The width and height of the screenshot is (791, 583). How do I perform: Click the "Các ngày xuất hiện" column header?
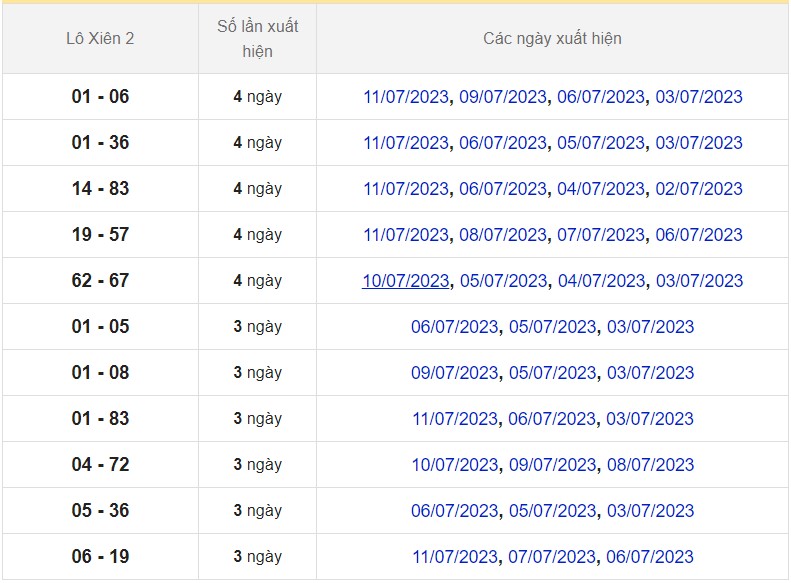552,39
